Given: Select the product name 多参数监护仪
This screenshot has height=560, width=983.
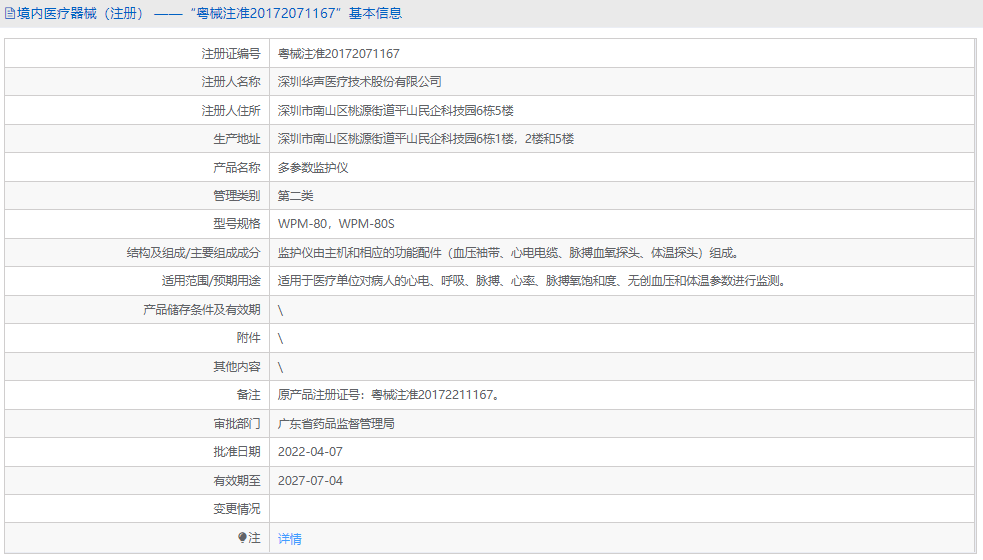Looking at the screenshot, I should [x=313, y=167].
